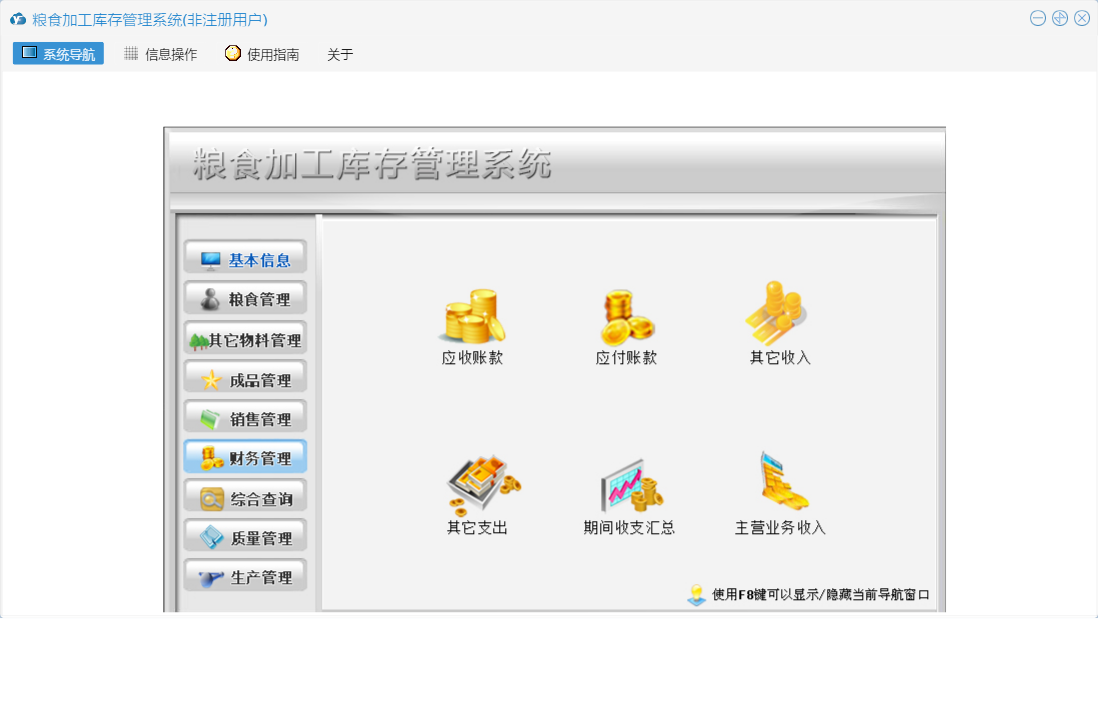Click the lightbulb tip icon near F8 hint
The width and height of the screenshot is (1098, 719).
pos(696,595)
